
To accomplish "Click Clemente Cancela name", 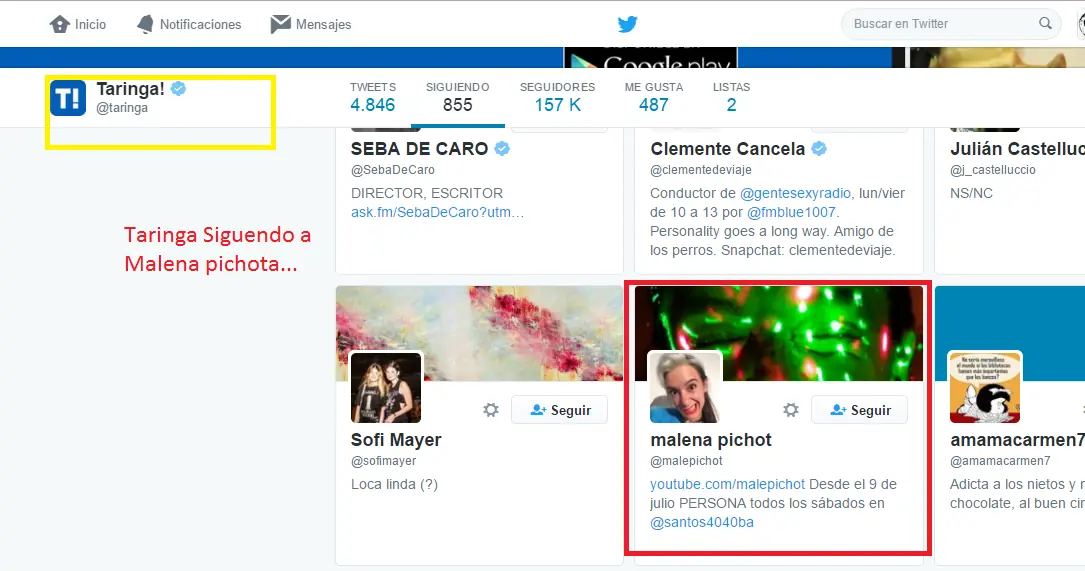I will [728, 149].
